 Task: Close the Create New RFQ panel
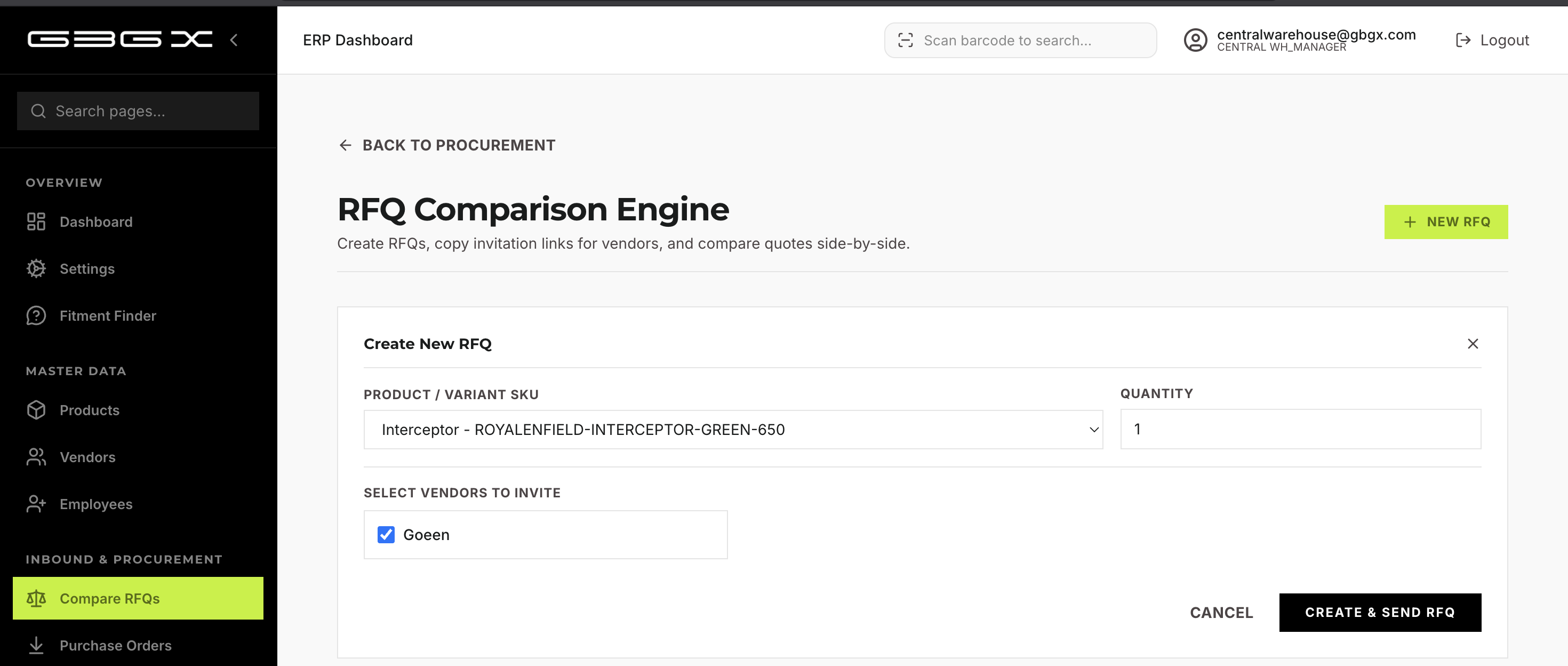(1473, 344)
